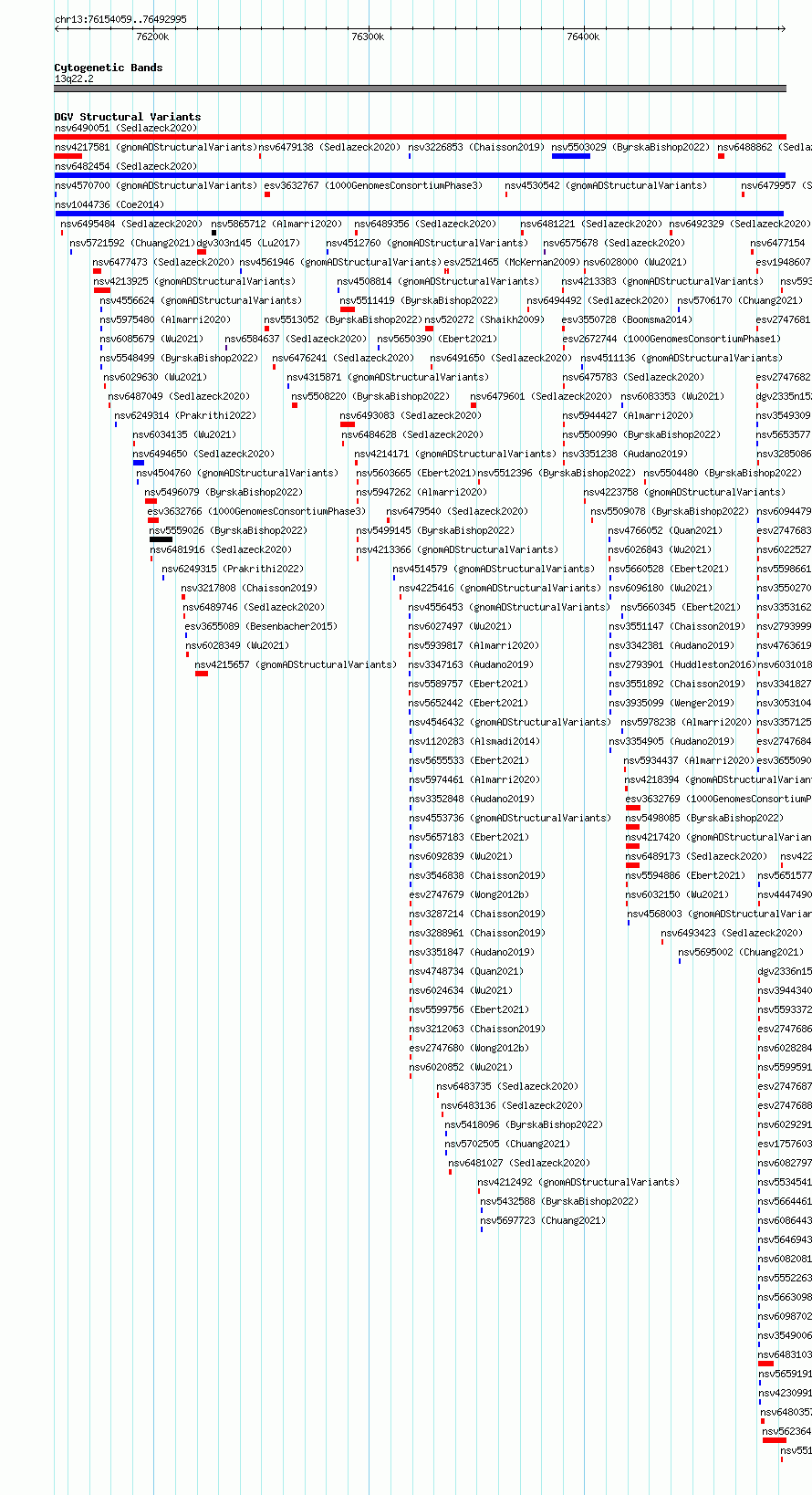Click esv2521465 (McKernan2009) label

click(512, 263)
